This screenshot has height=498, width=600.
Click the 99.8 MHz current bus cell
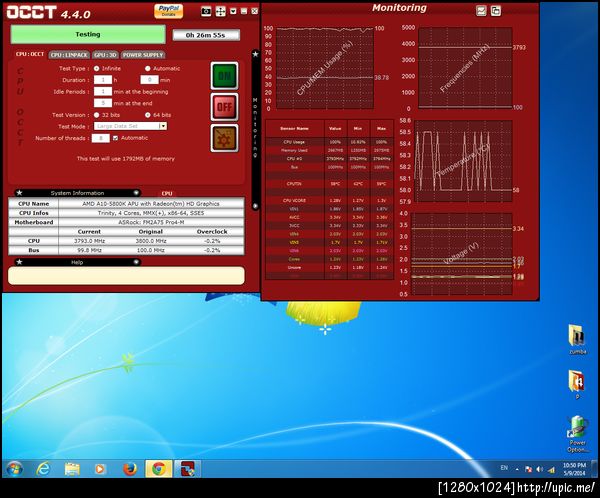(x=89, y=250)
